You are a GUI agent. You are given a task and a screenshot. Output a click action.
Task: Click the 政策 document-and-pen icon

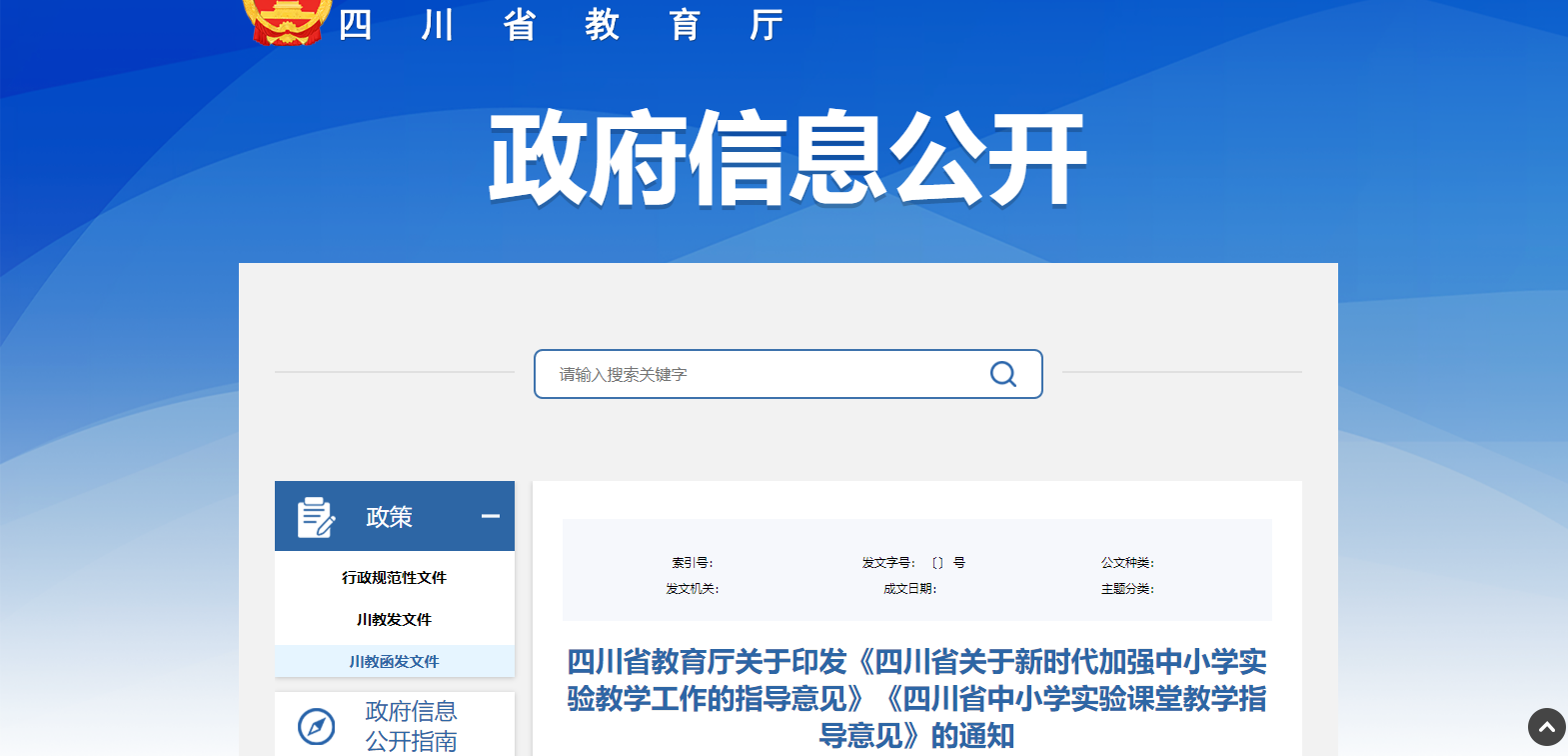pyautogui.click(x=316, y=517)
